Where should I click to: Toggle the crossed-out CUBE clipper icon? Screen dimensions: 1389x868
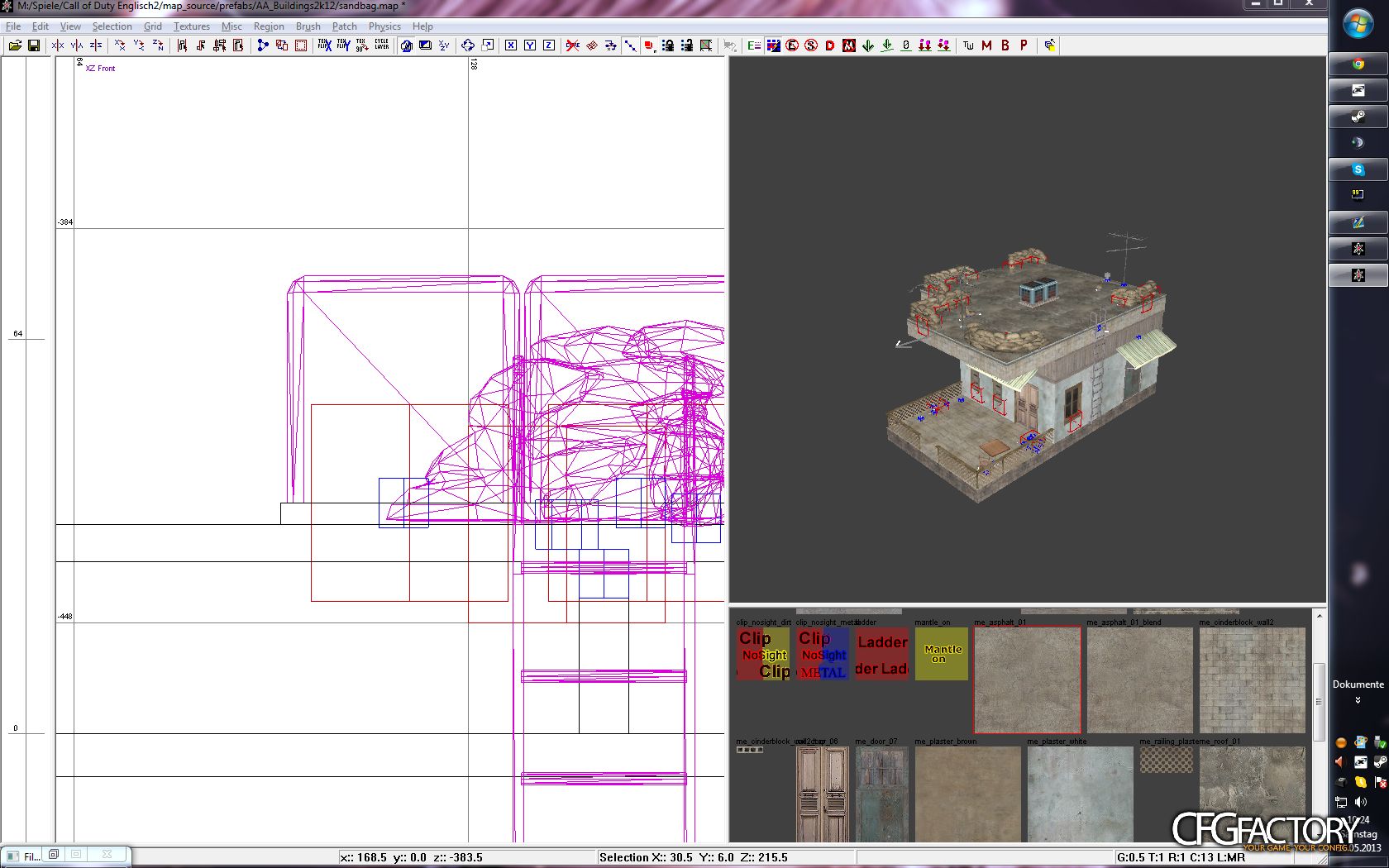(x=573, y=45)
